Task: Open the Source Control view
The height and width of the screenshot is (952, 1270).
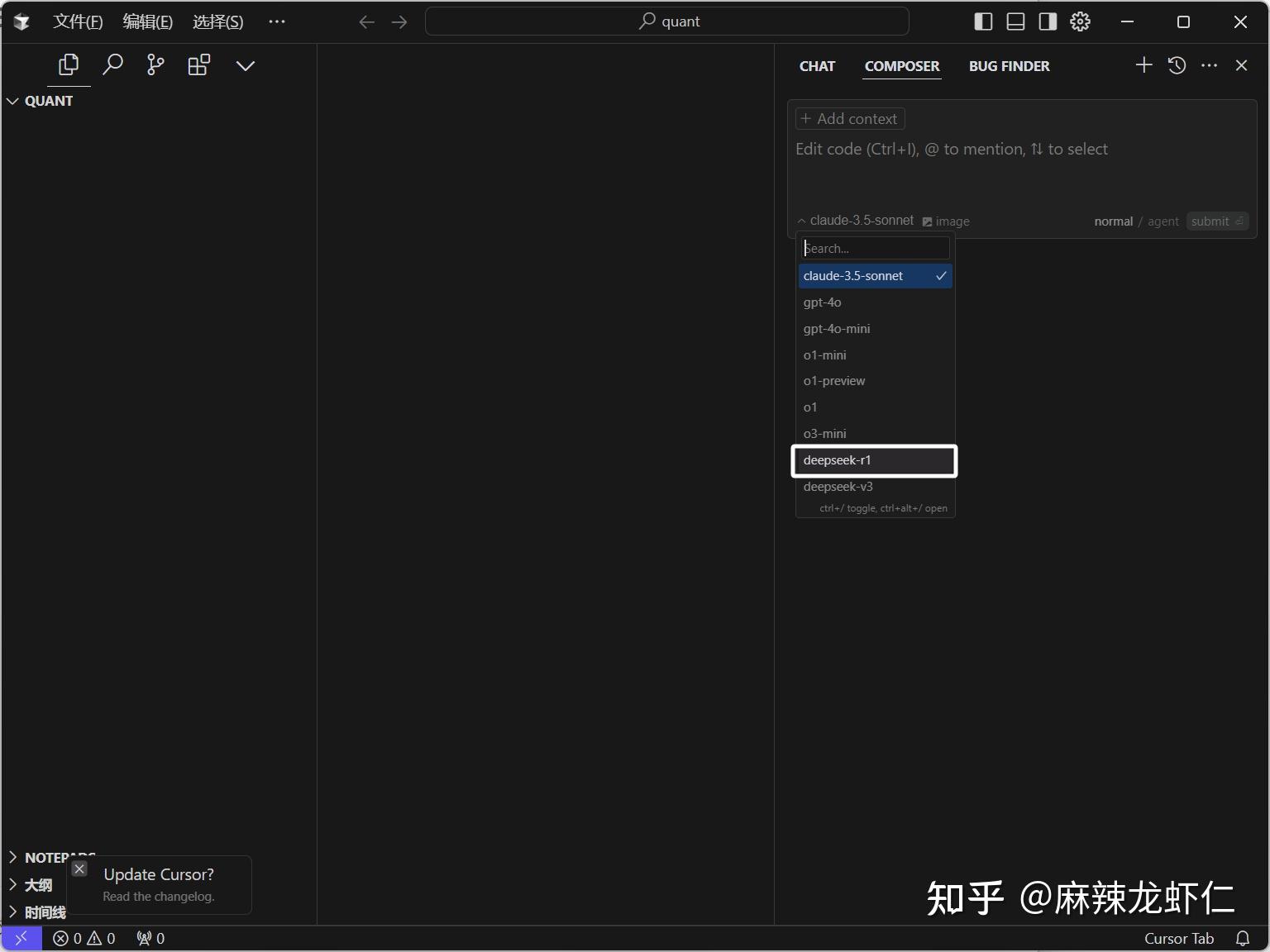Action: tap(155, 64)
